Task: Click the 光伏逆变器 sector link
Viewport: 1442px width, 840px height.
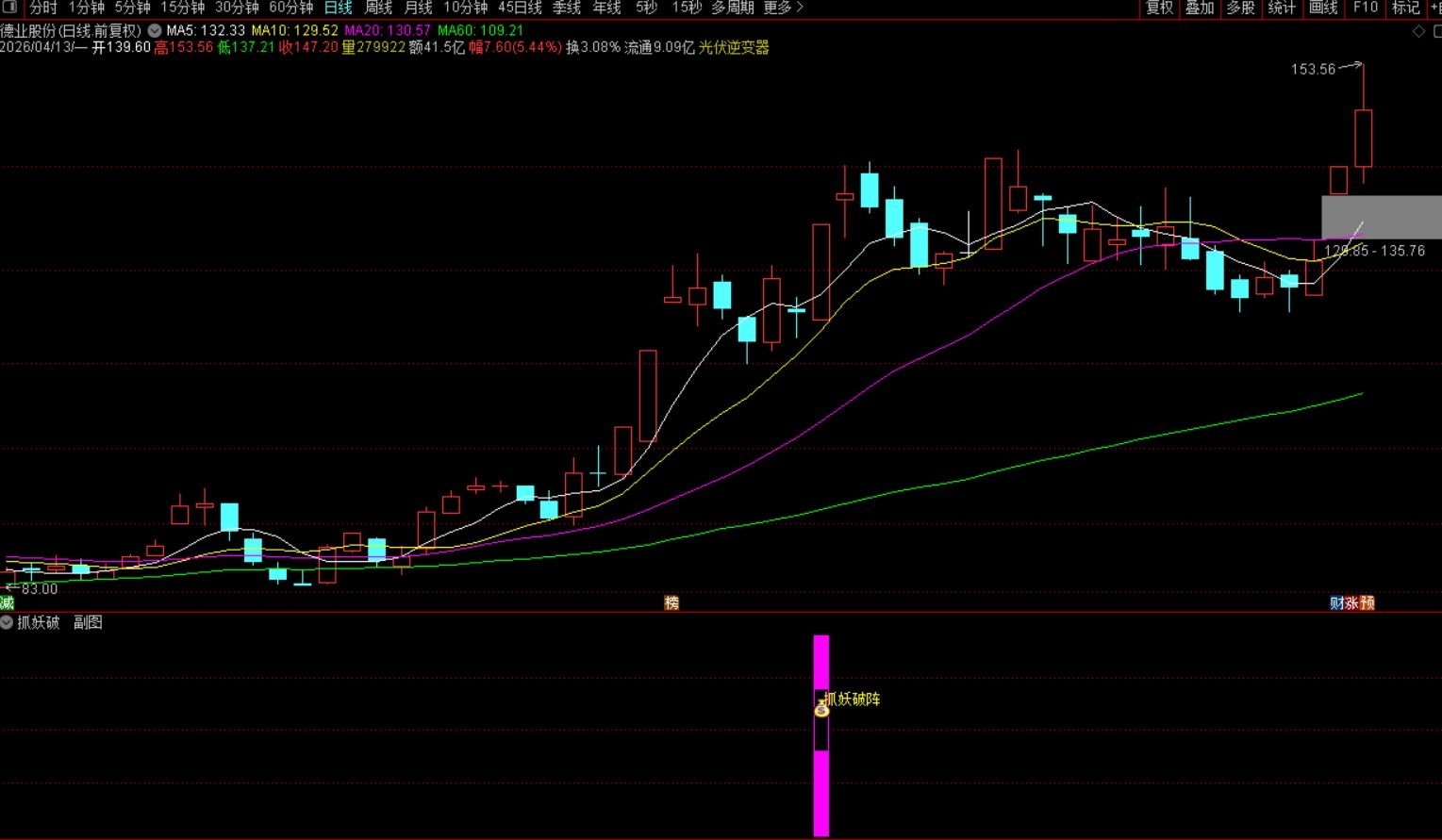Action: click(x=734, y=47)
